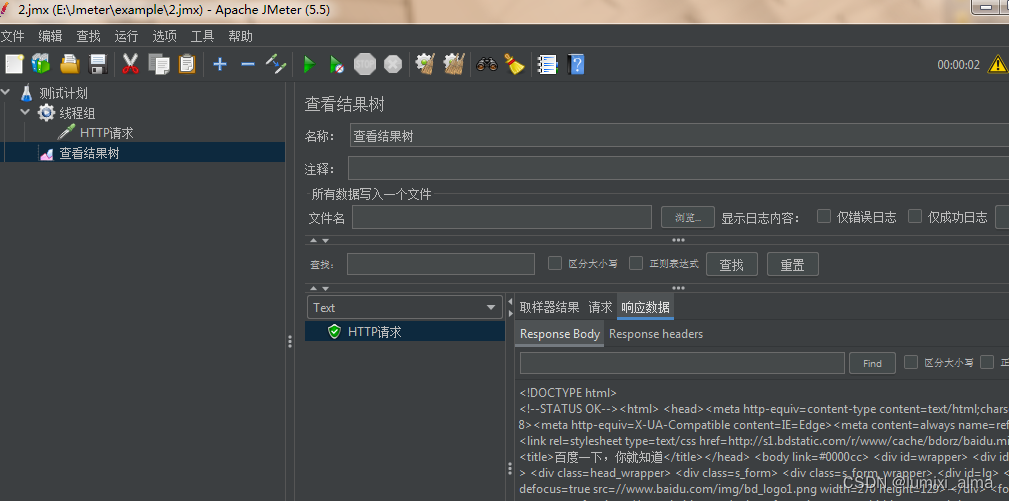This screenshot has width=1009, height=501.
Task: Enable the 仅成功日志 checkbox
Action: [x=915, y=216]
